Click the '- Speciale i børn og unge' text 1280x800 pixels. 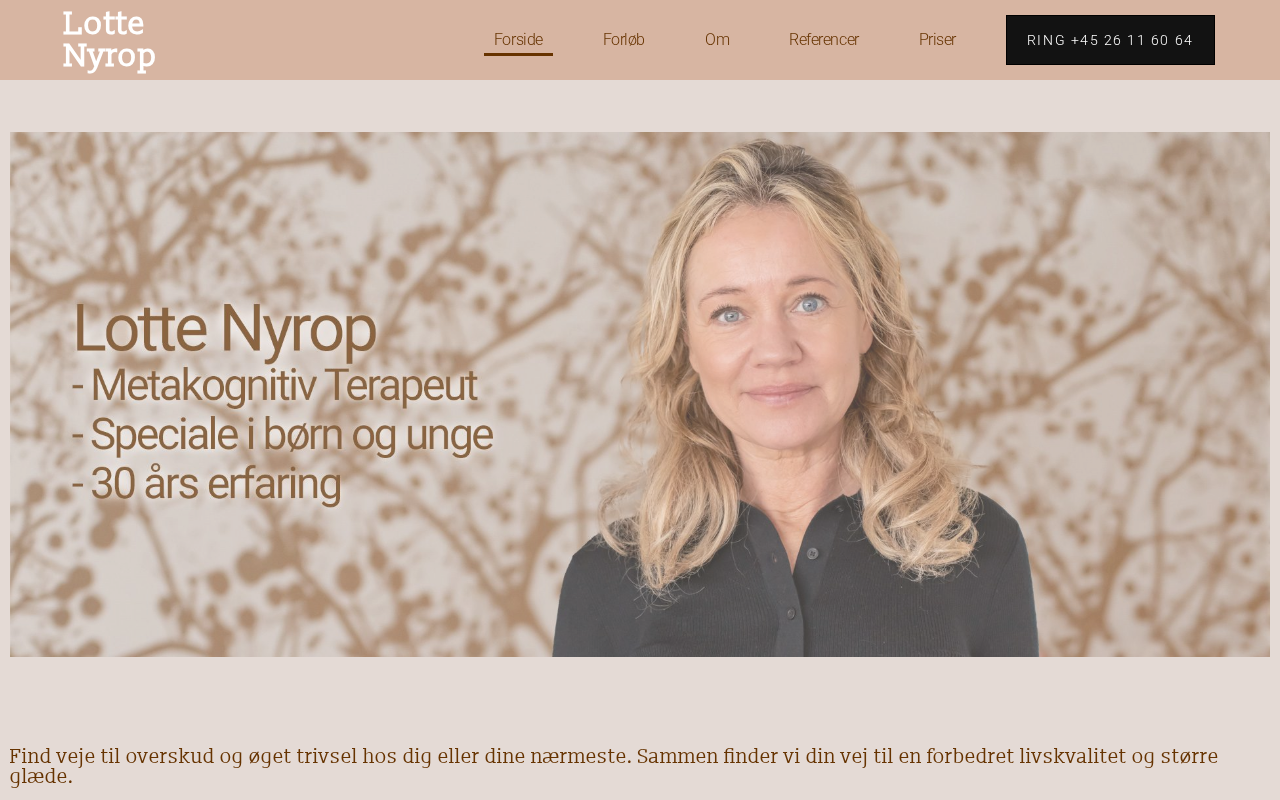pos(282,435)
